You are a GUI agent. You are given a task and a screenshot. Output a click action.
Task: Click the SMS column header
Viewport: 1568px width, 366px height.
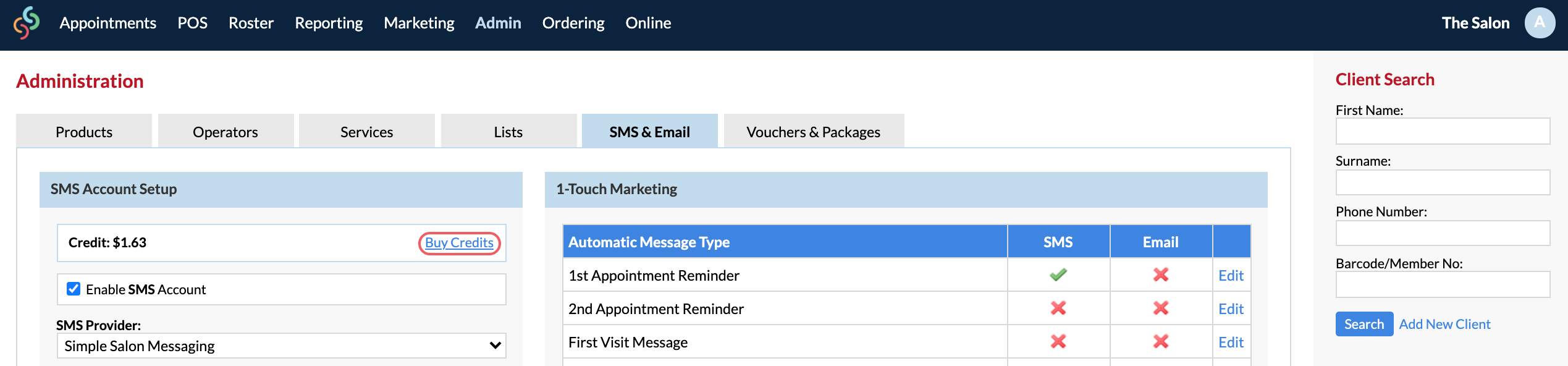click(1058, 242)
